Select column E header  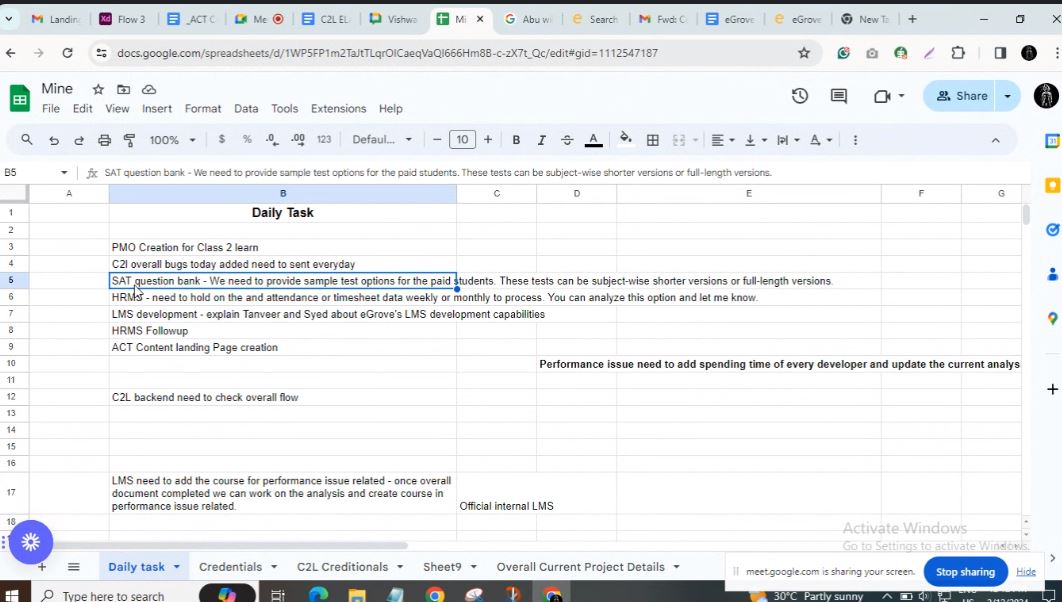pyautogui.click(x=748, y=194)
